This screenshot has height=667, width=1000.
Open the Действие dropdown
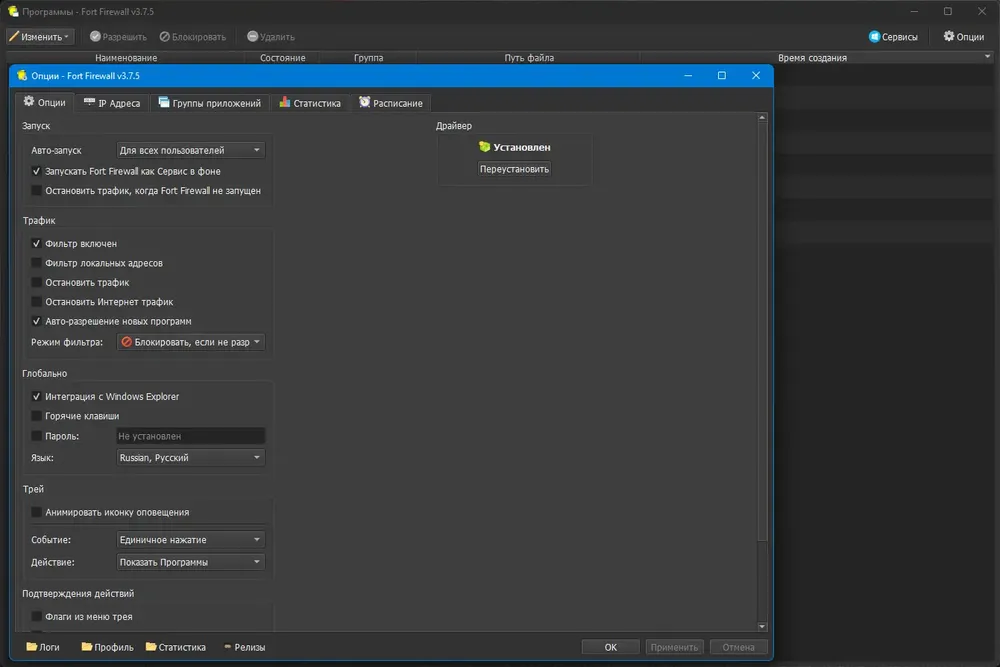(191, 562)
